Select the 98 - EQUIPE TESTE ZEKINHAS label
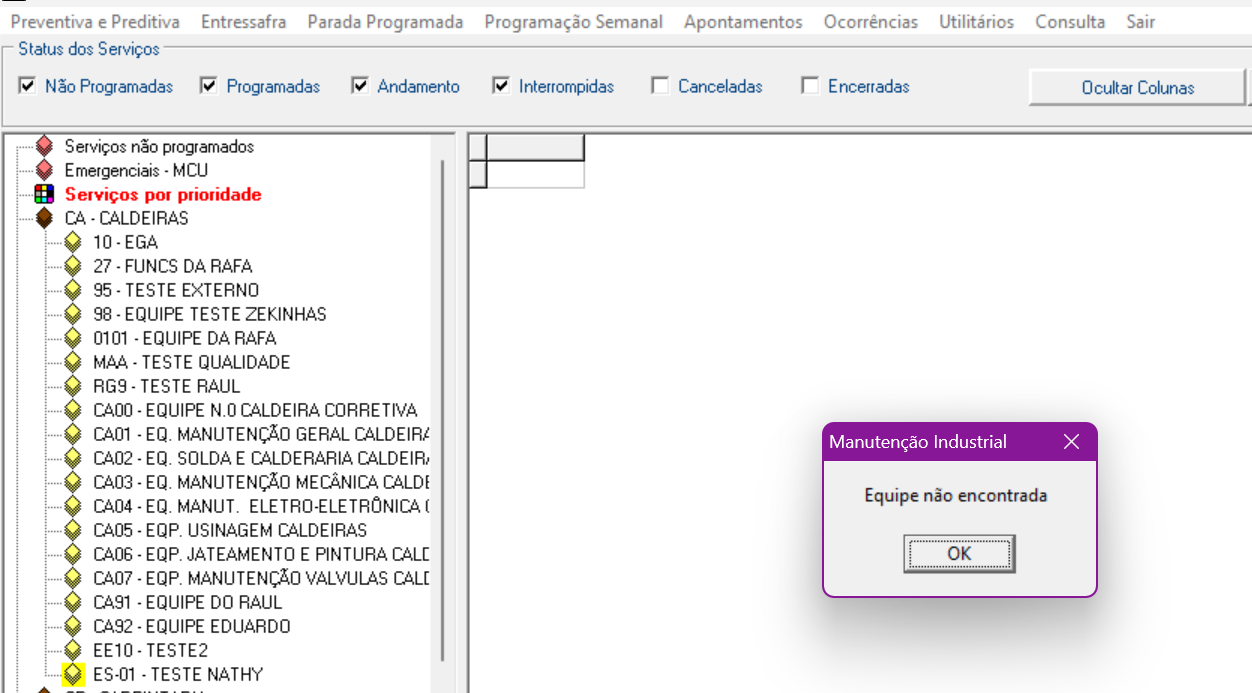Image resolution: width=1252 pixels, height=693 pixels. coord(210,314)
